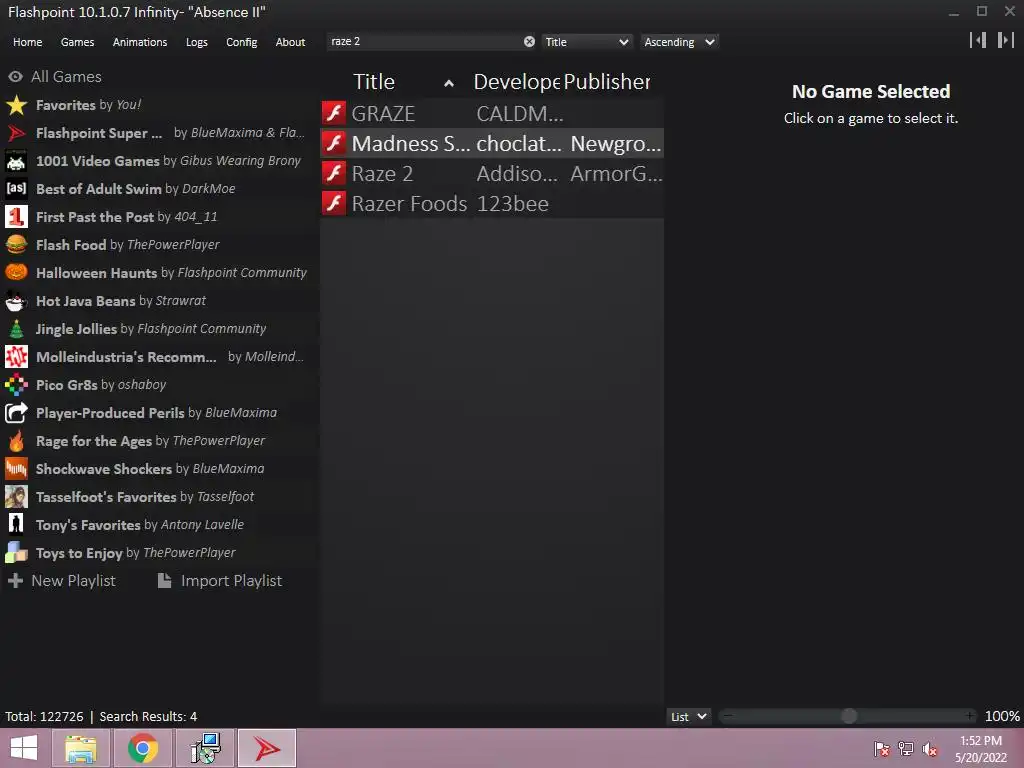This screenshot has height=768, width=1024.
Task: Select the Madness S... game title
Action: (x=411, y=144)
